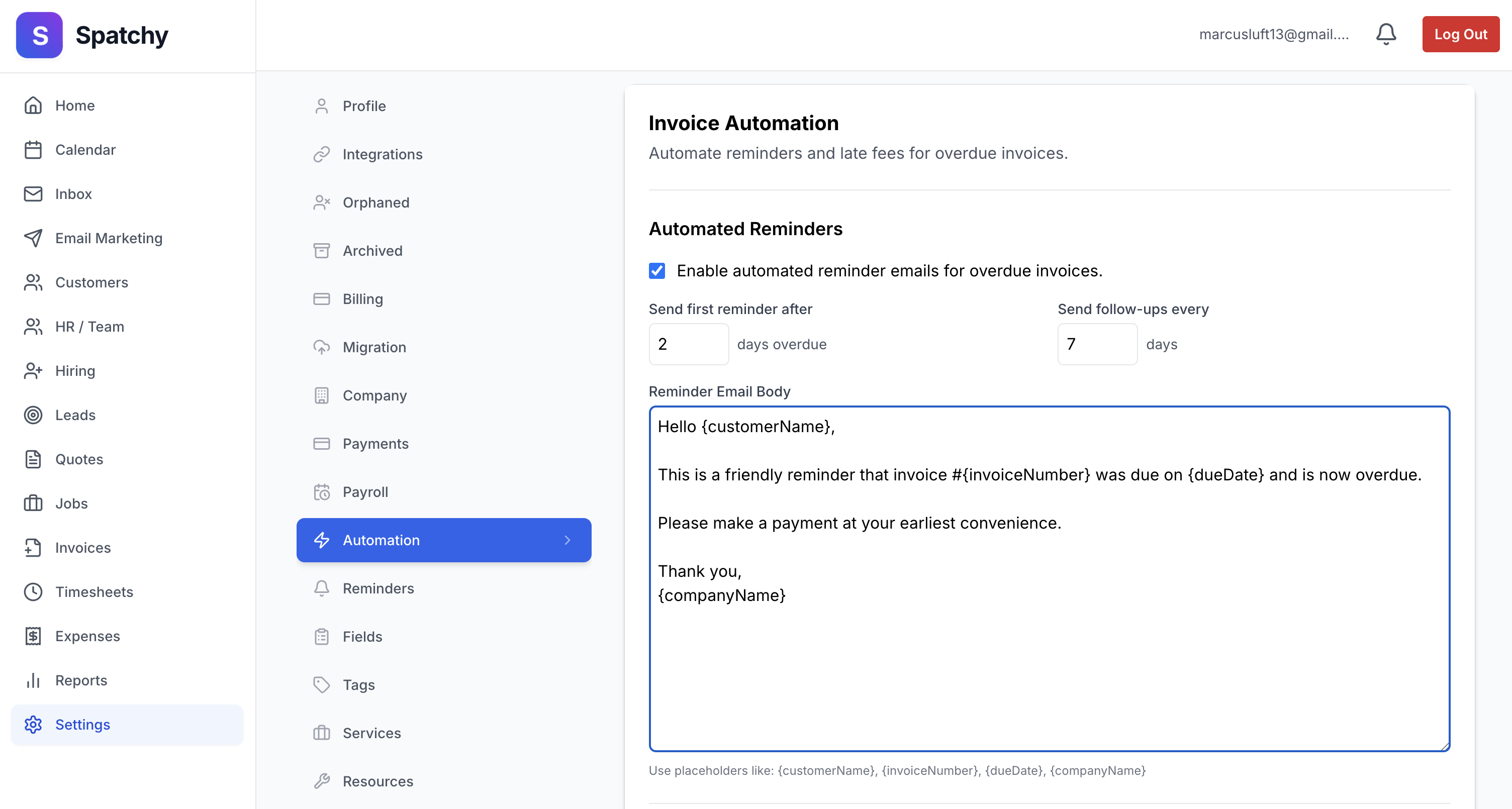1512x809 pixels.
Task: Open Fields settings
Action: (x=444, y=637)
